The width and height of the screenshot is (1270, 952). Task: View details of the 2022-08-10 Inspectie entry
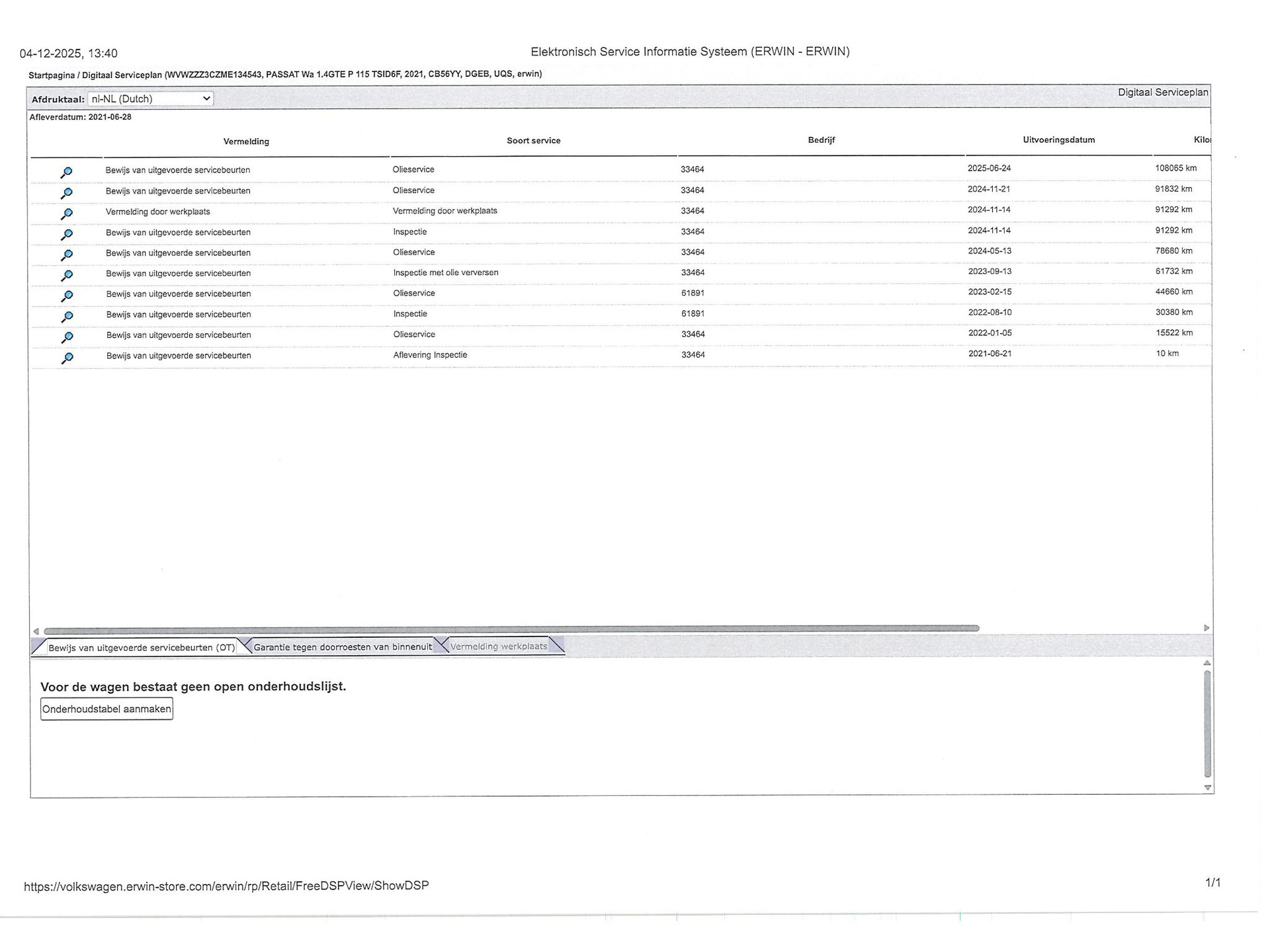coord(66,317)
